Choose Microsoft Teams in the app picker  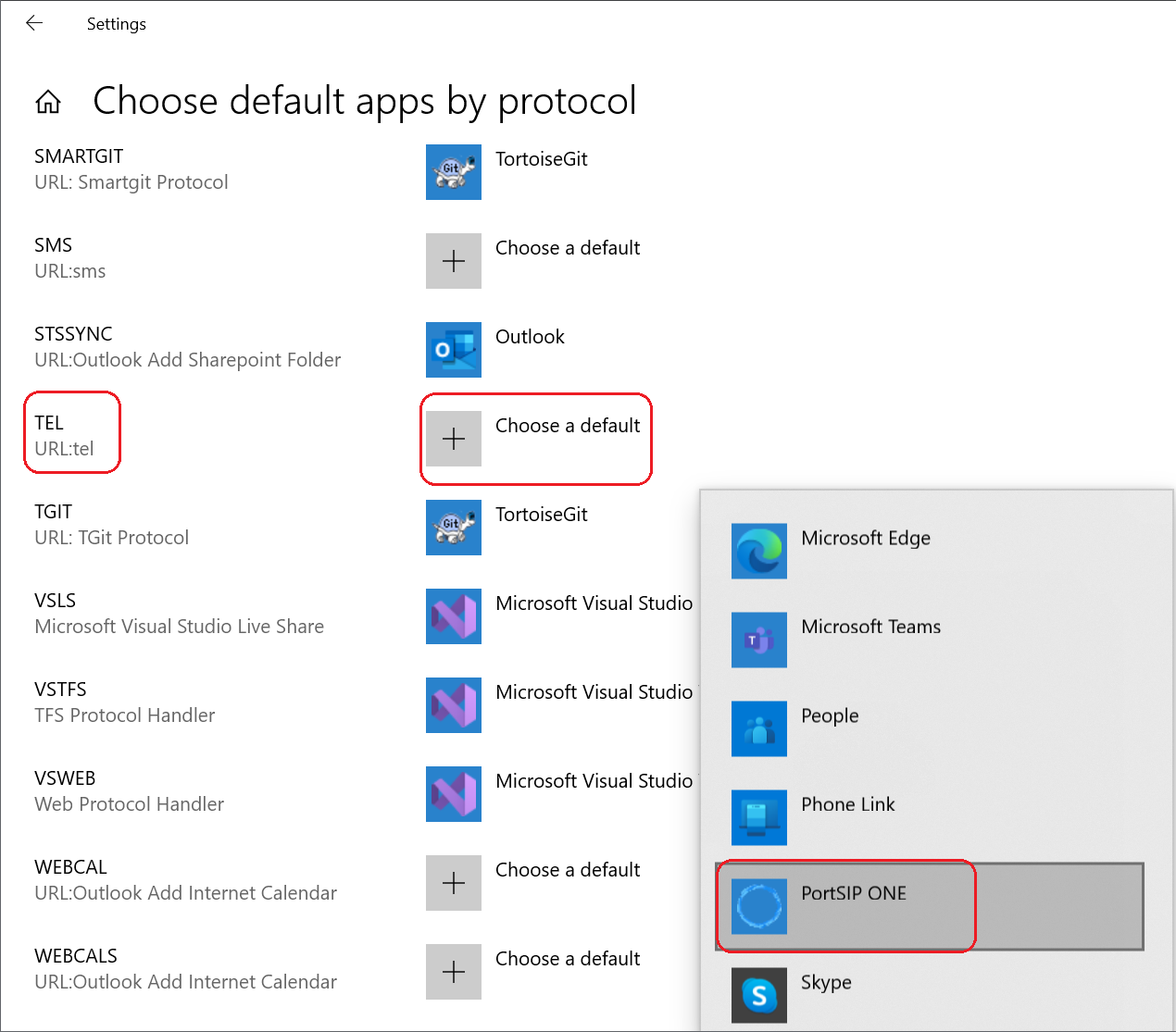click(x=870, y=628)
